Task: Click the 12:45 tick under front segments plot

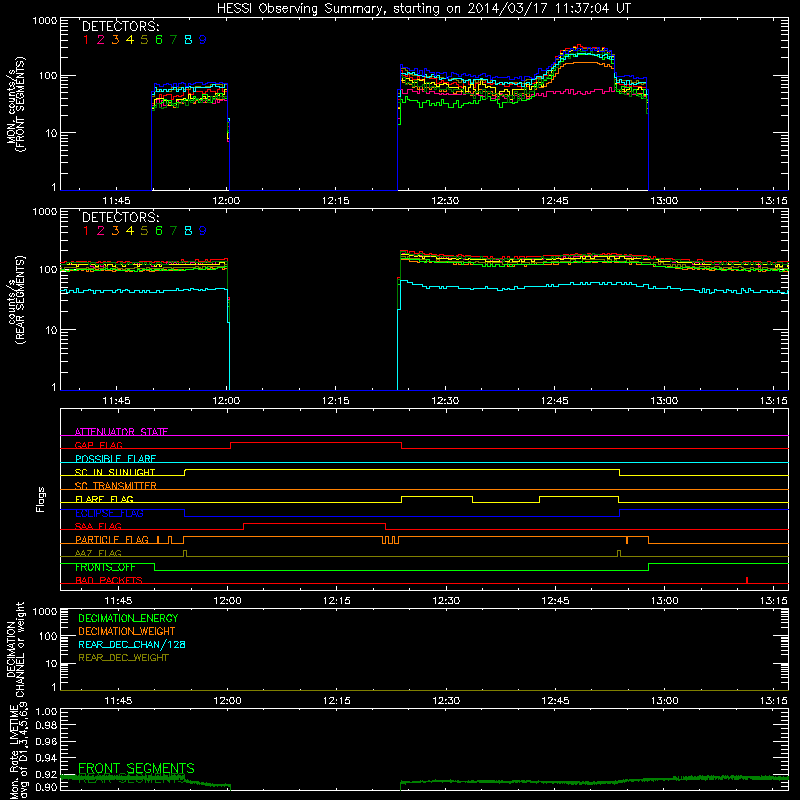Action: click(x=555, y=201)
